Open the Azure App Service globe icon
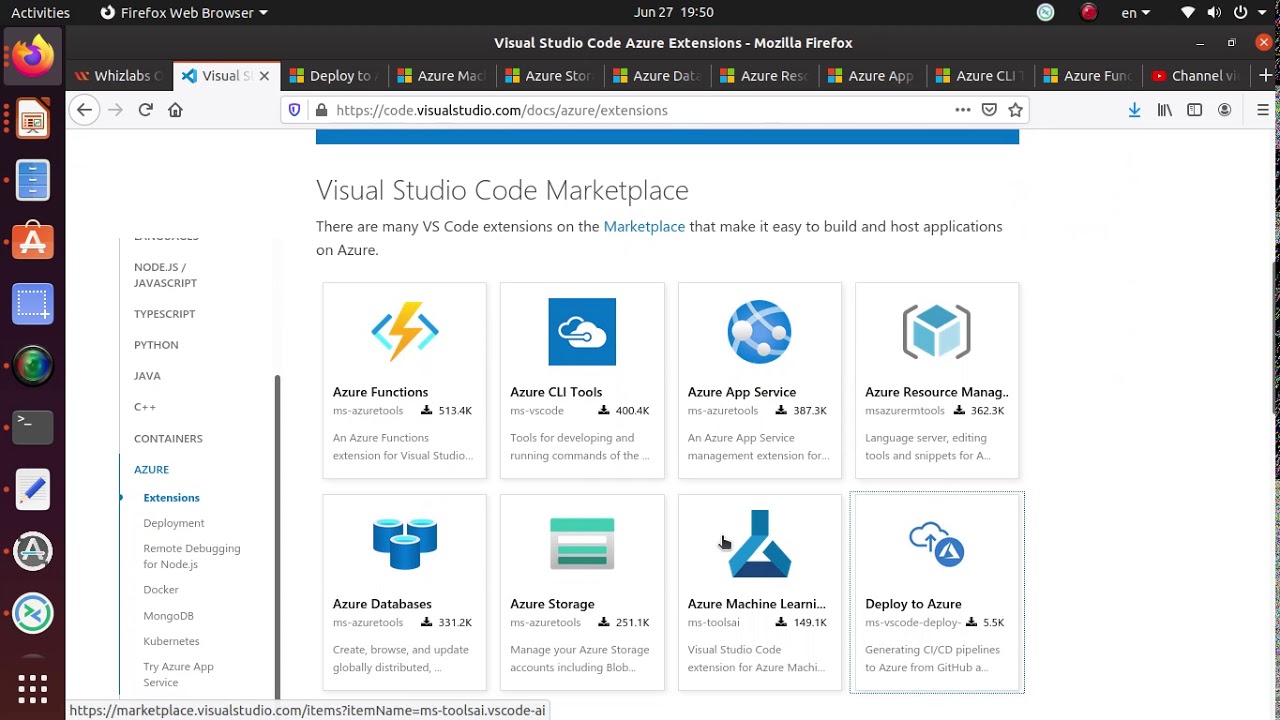Screen dimensions: 1280x720 pyautogui.click(x=759, y=332)
